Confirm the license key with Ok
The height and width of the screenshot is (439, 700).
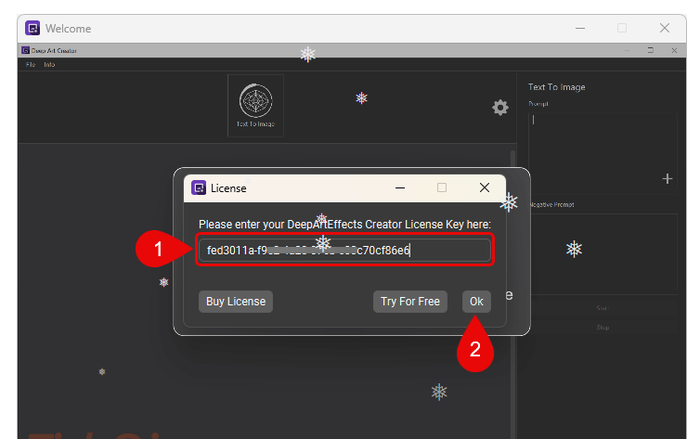(x=476, y=301)
